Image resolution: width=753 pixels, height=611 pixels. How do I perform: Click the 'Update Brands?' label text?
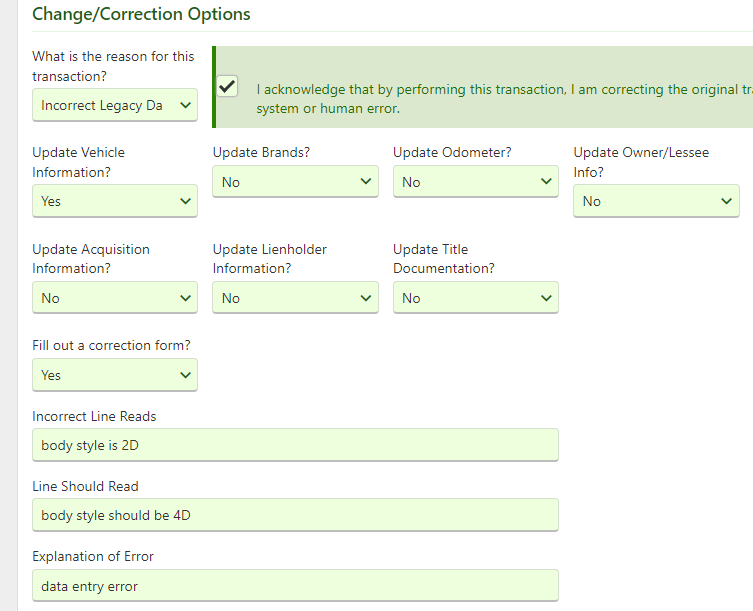pos(261,152)
